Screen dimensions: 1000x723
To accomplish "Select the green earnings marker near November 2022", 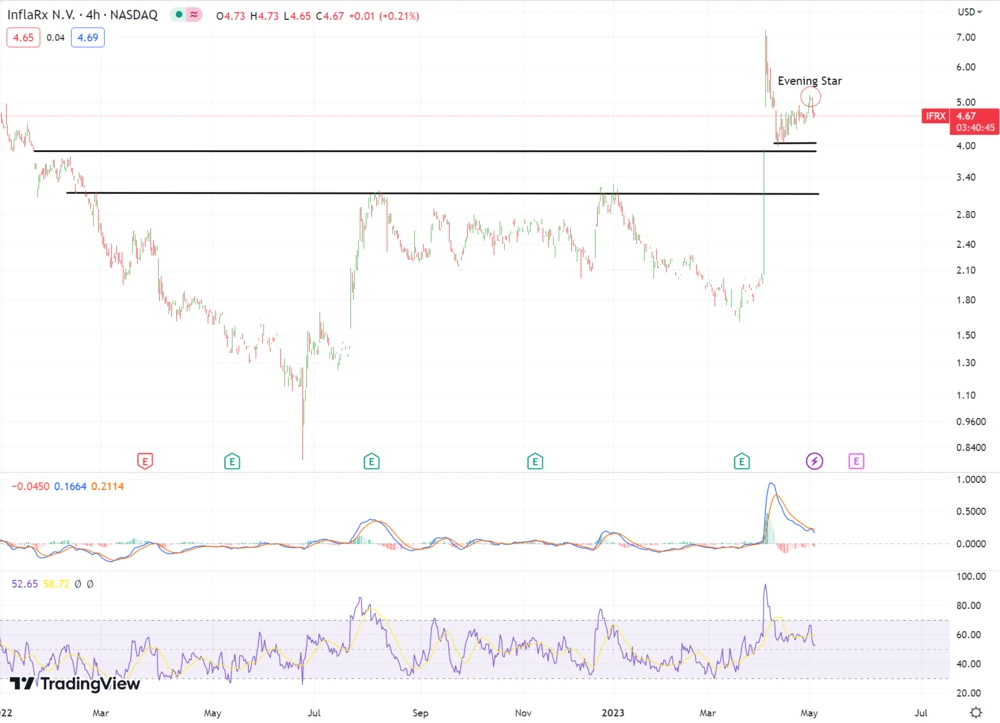I will [536, 461].
